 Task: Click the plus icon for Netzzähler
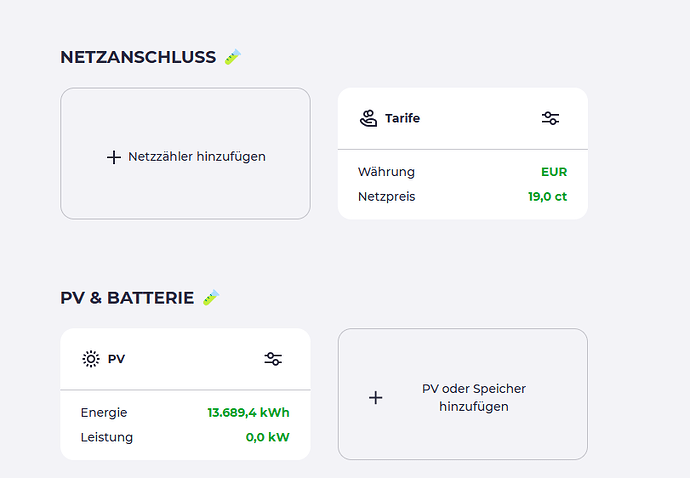point(113,157)
